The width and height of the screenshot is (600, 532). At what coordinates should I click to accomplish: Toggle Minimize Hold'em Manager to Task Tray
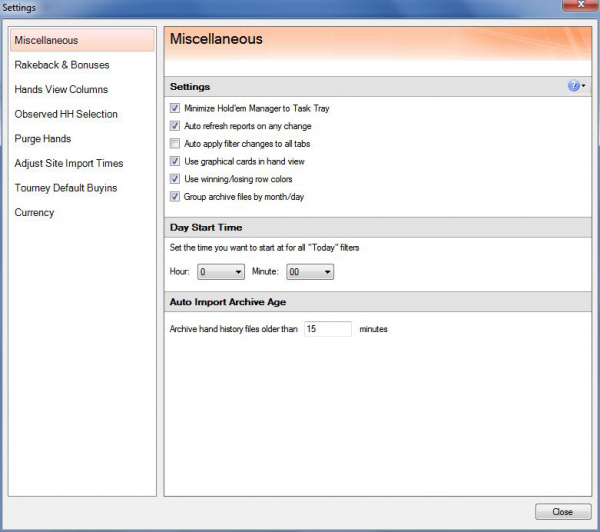coord(175,108)
